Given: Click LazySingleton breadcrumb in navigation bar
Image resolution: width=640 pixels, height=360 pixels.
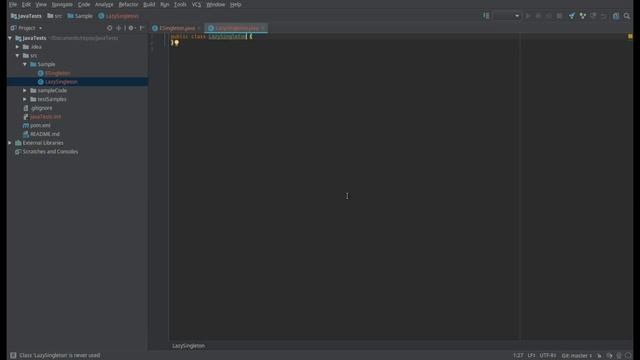Looking at the screenshot, I should (118, 16).
